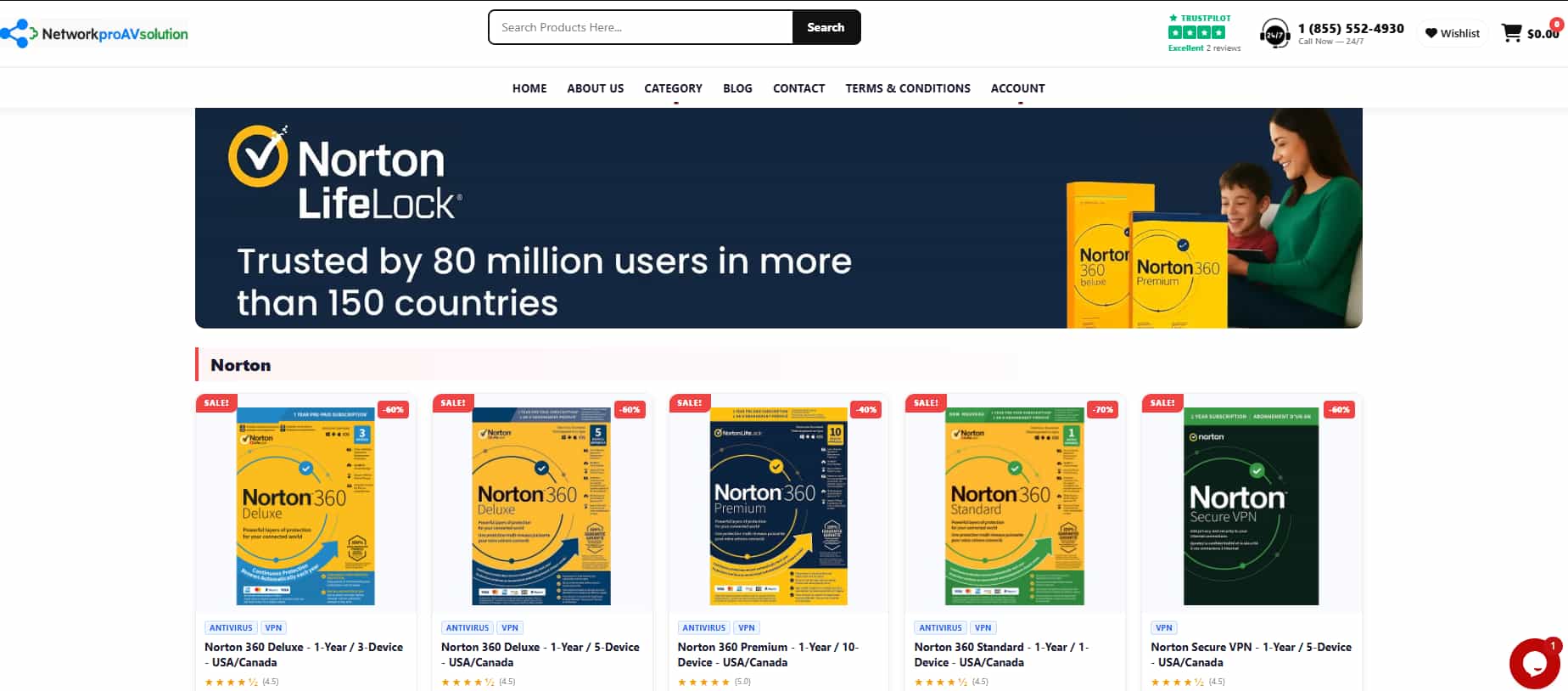1568x691 pixels.
Task: Click -60% badge on Norton Secure VPN card
Action: [x=1340, y=409]
